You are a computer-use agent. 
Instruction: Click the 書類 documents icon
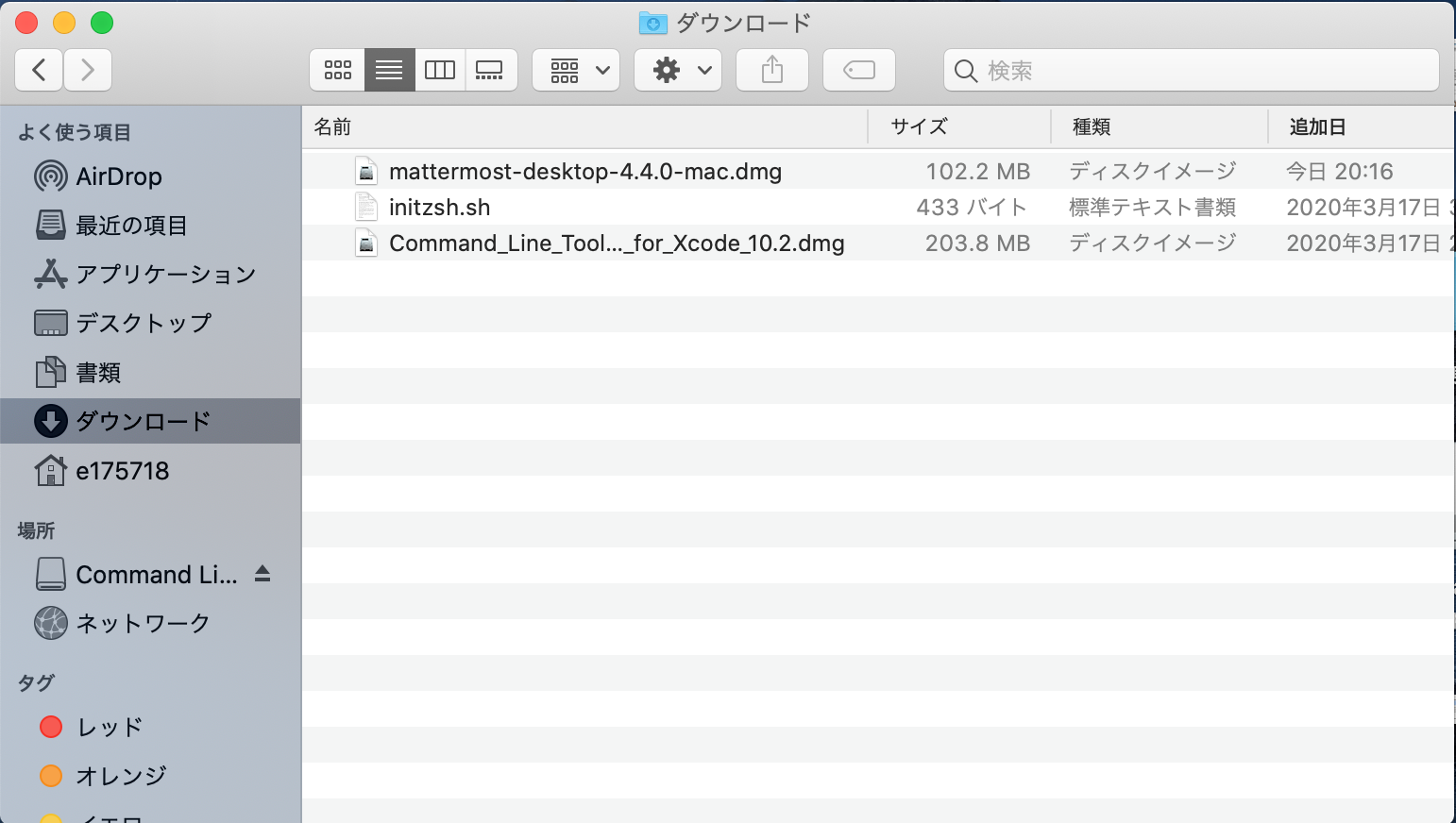pyautogui.click(x=50, y=372)
